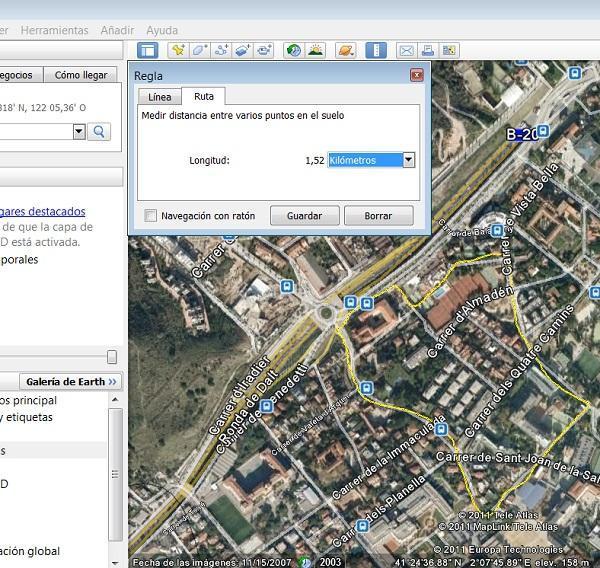Click the add polygon tool
Image resolution: width=600 pixels, height=568 pixels.
pos(200,50)
